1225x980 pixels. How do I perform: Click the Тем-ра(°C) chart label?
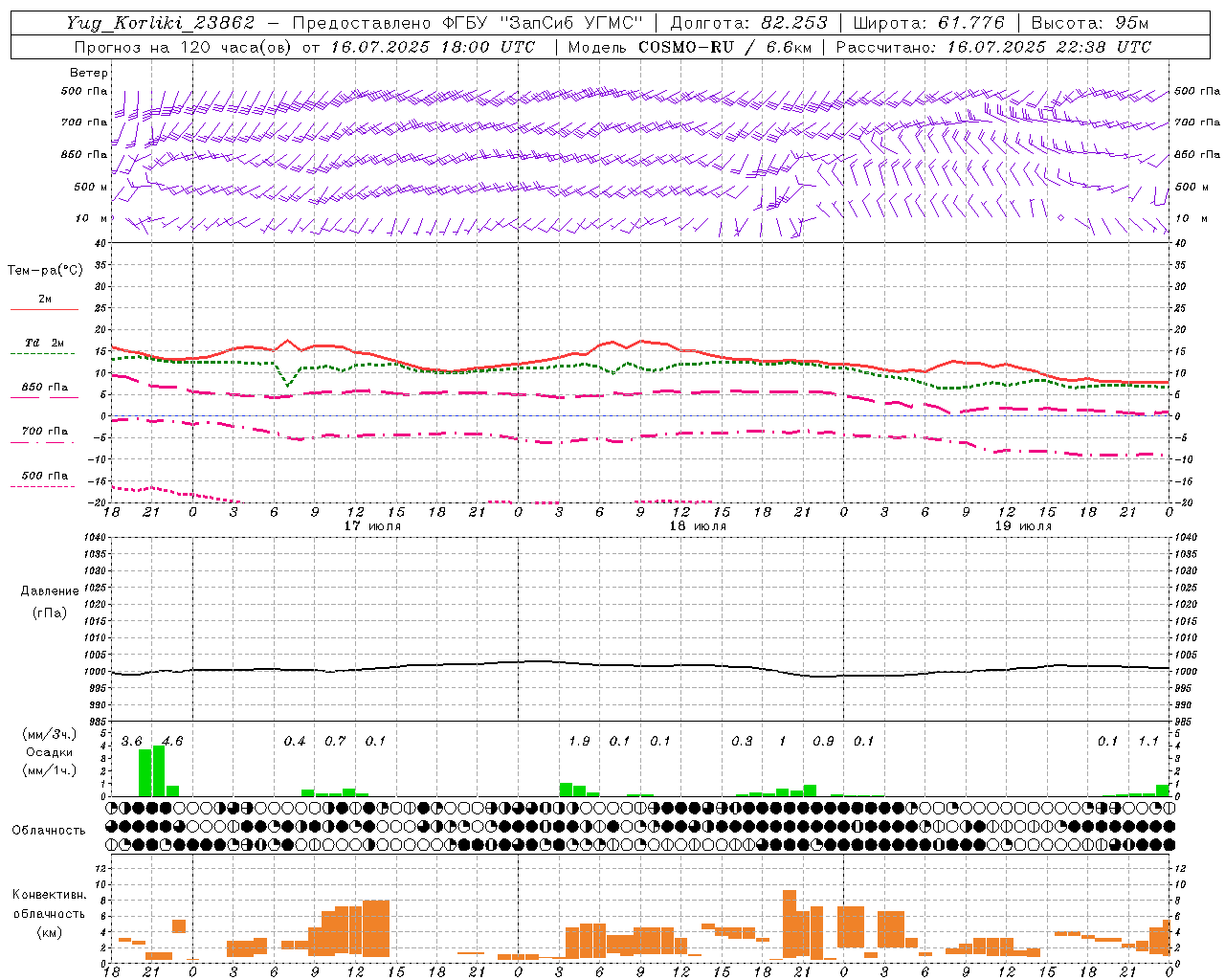coord(45,271)
